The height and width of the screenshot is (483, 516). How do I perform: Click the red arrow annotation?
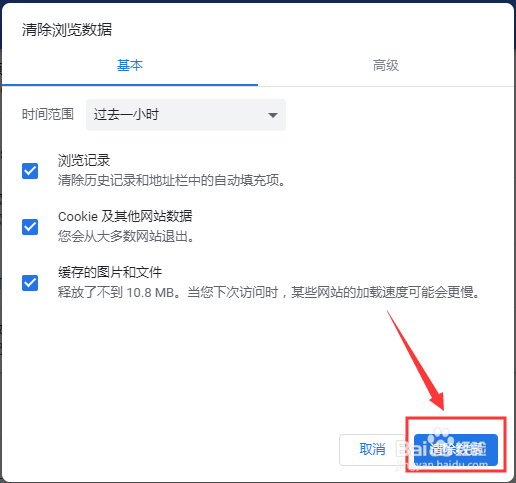[x=416, y=361]
